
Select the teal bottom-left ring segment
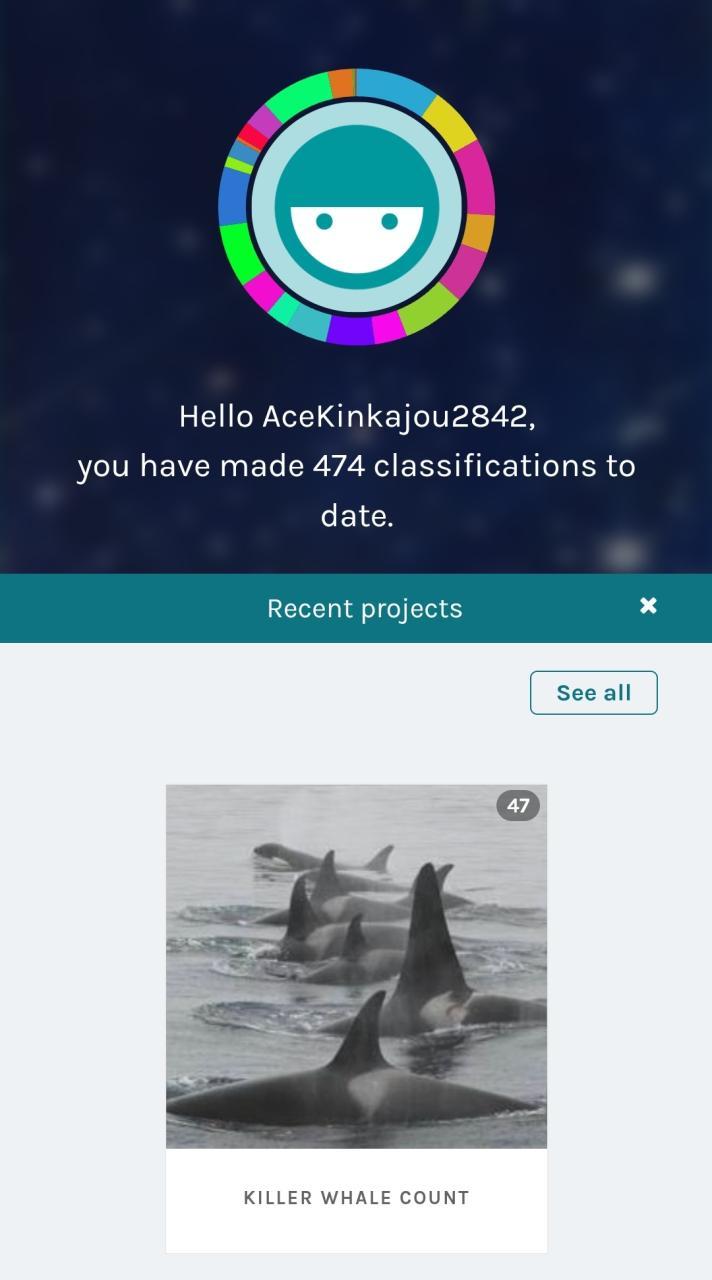(x=309, y=320)
